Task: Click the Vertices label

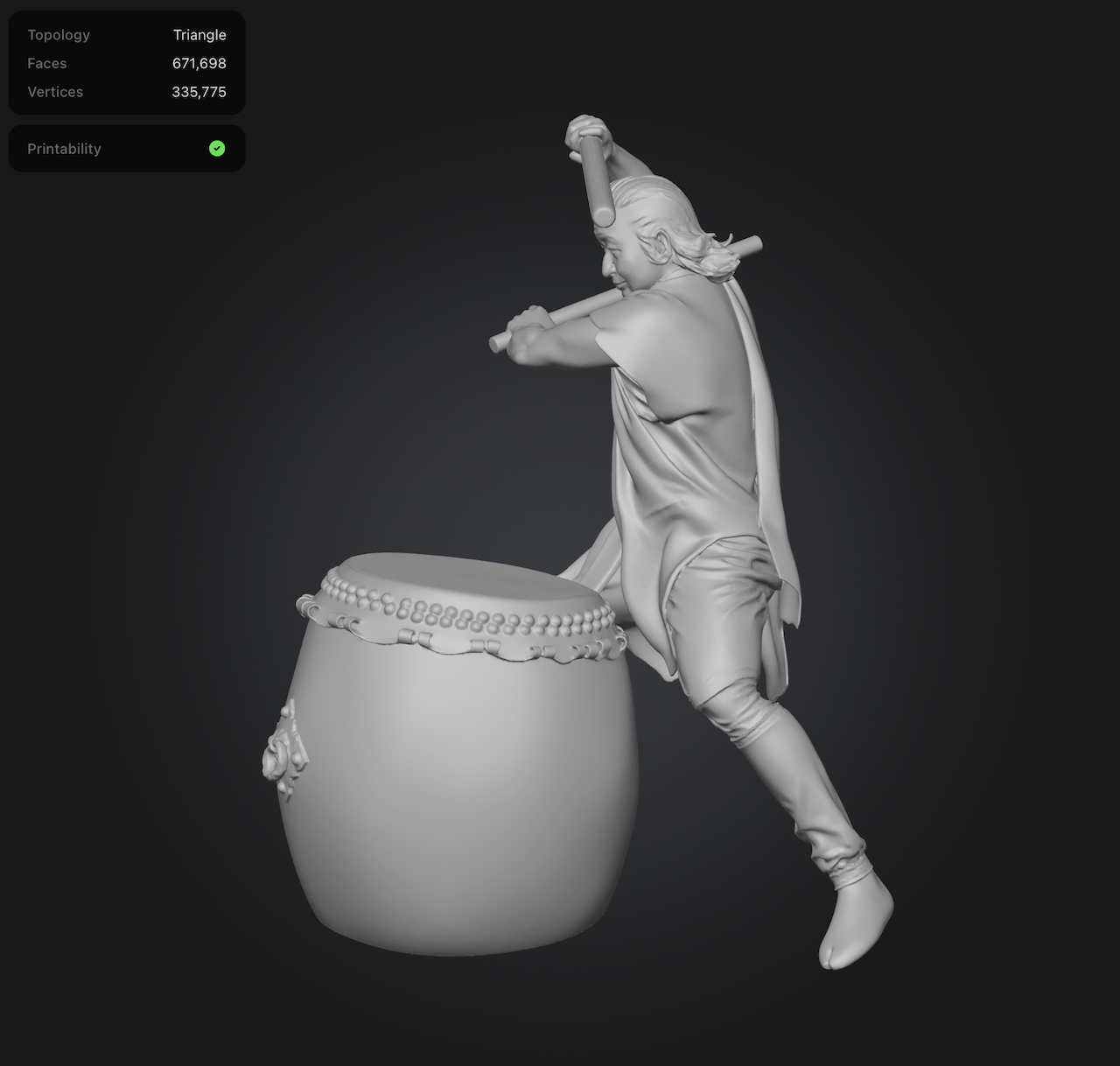Action: coord(55,92)
